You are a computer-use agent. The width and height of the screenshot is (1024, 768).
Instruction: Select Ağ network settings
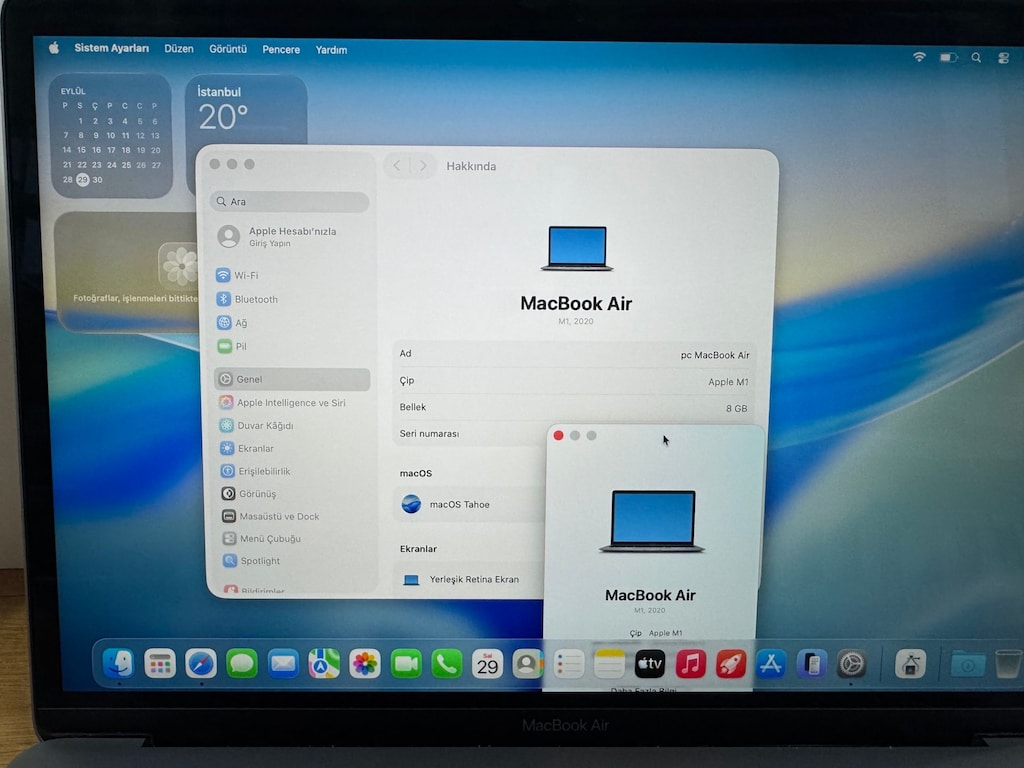click(232, 323)
